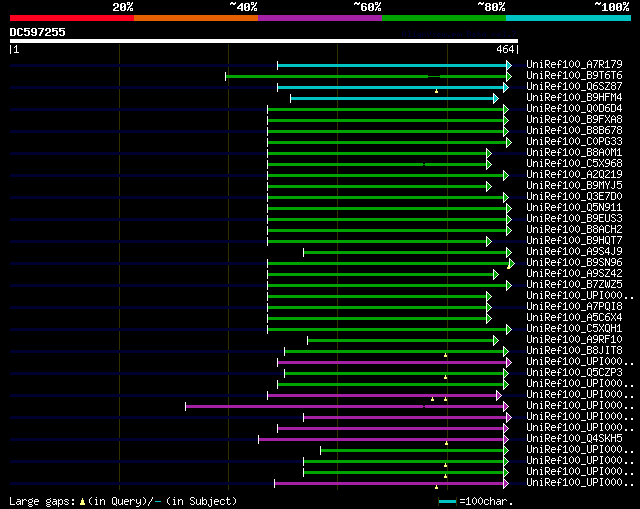The width and height of the screenshot is (640, 509).
Task: Select the UniRef100_A5C6X4 label
Action: click(574, 318)
